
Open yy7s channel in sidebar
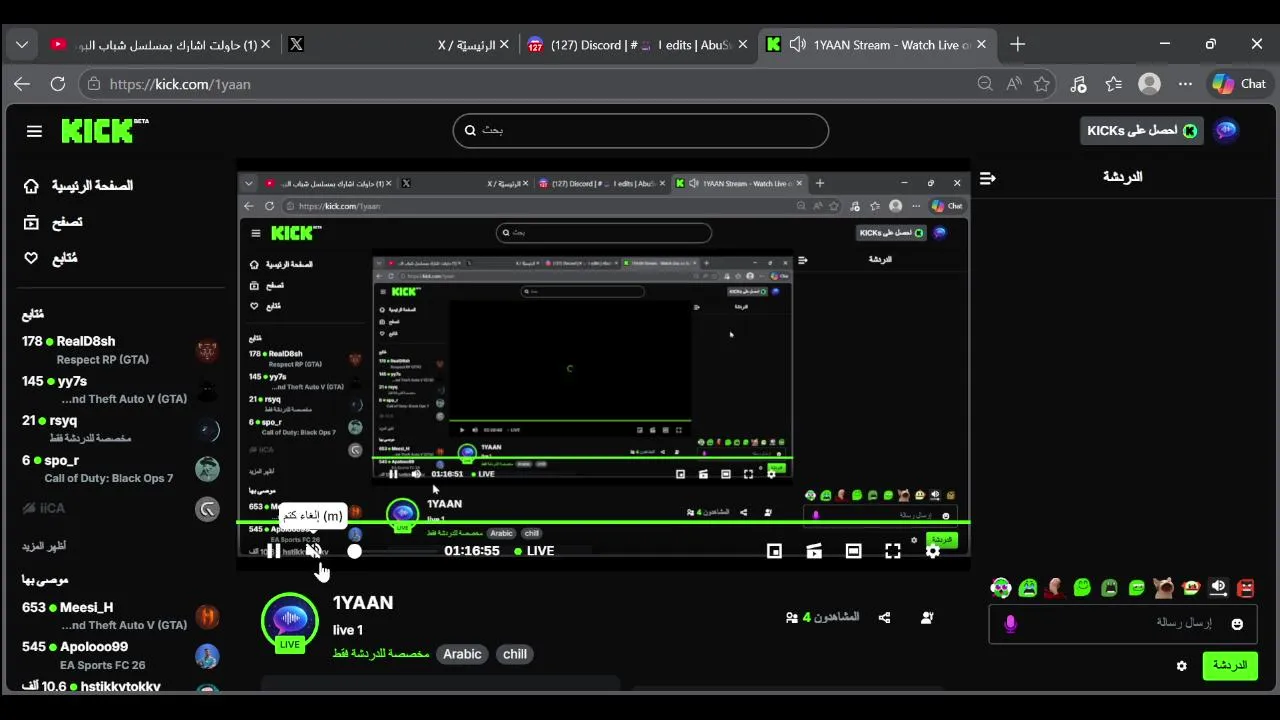point(120,390)
